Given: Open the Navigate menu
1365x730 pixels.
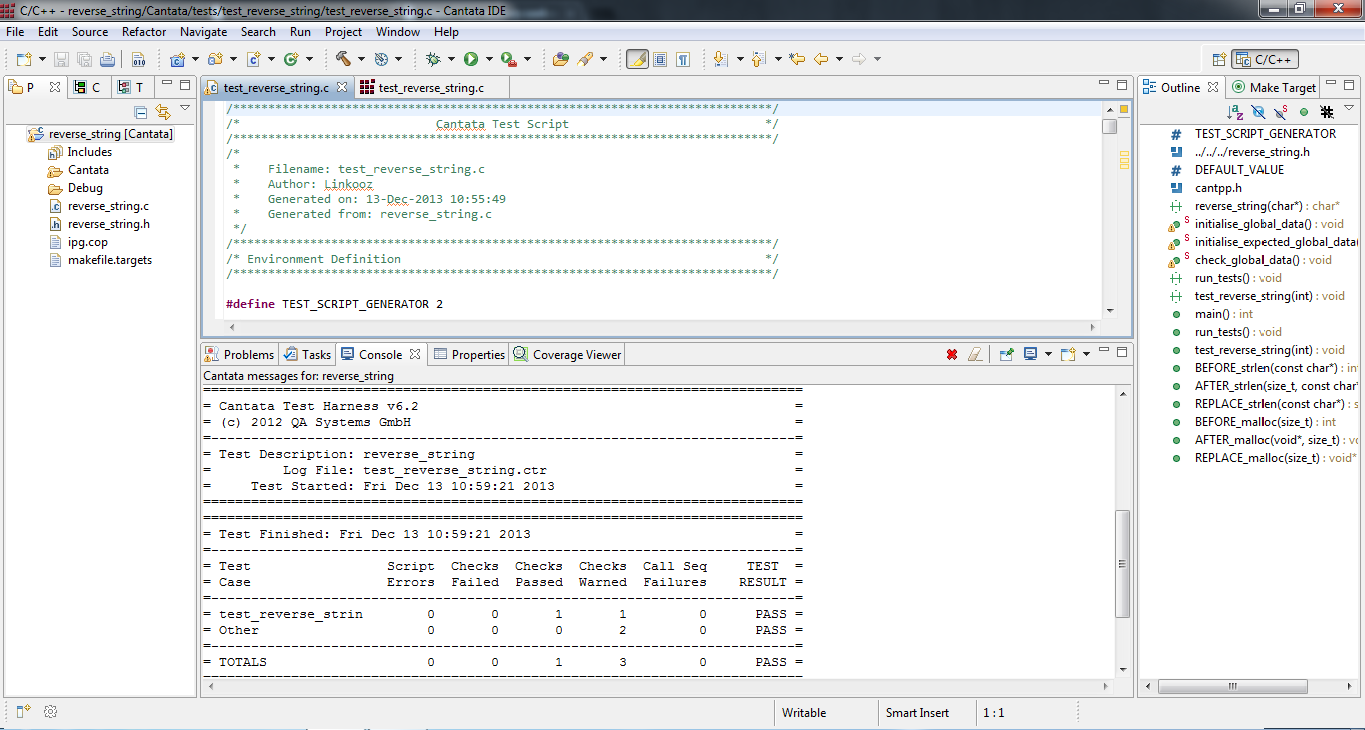Looking at the screenshot, I should (204, 32).
